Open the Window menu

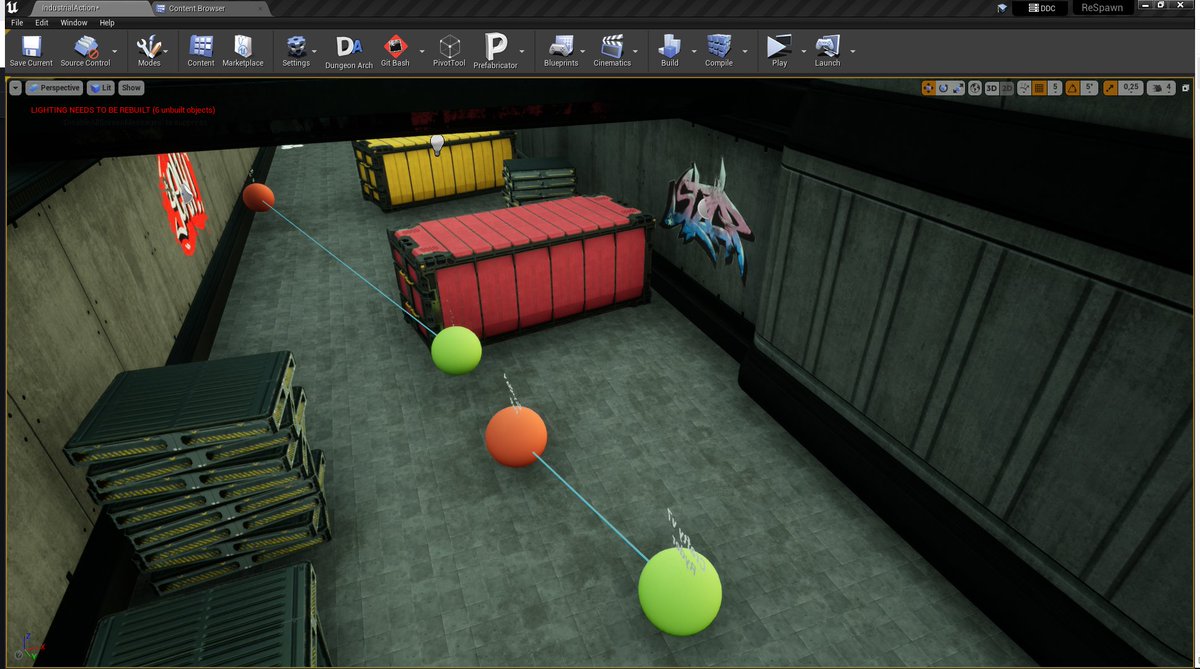73,22
